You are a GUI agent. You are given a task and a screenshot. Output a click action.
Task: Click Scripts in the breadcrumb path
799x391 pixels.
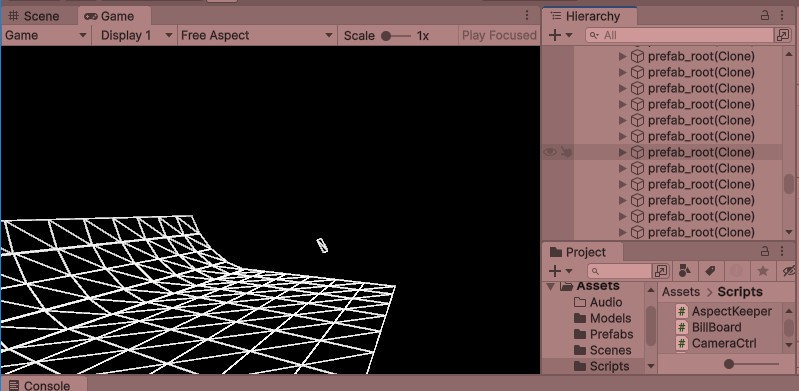[740, 292]
